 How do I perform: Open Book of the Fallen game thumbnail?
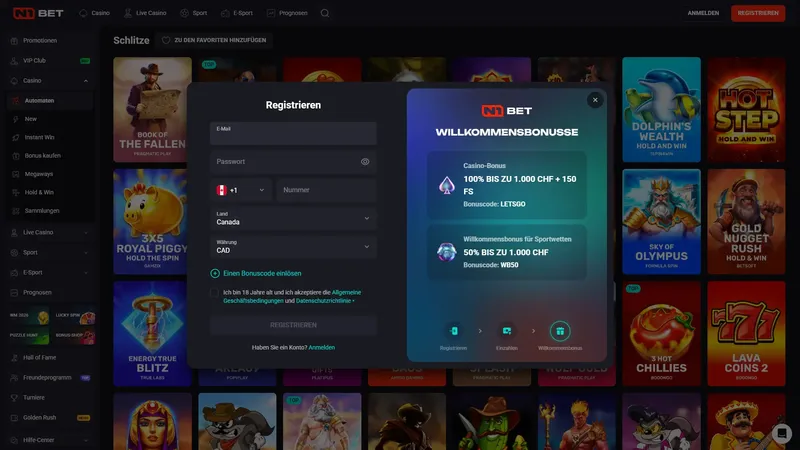click(x=153, y=110)
